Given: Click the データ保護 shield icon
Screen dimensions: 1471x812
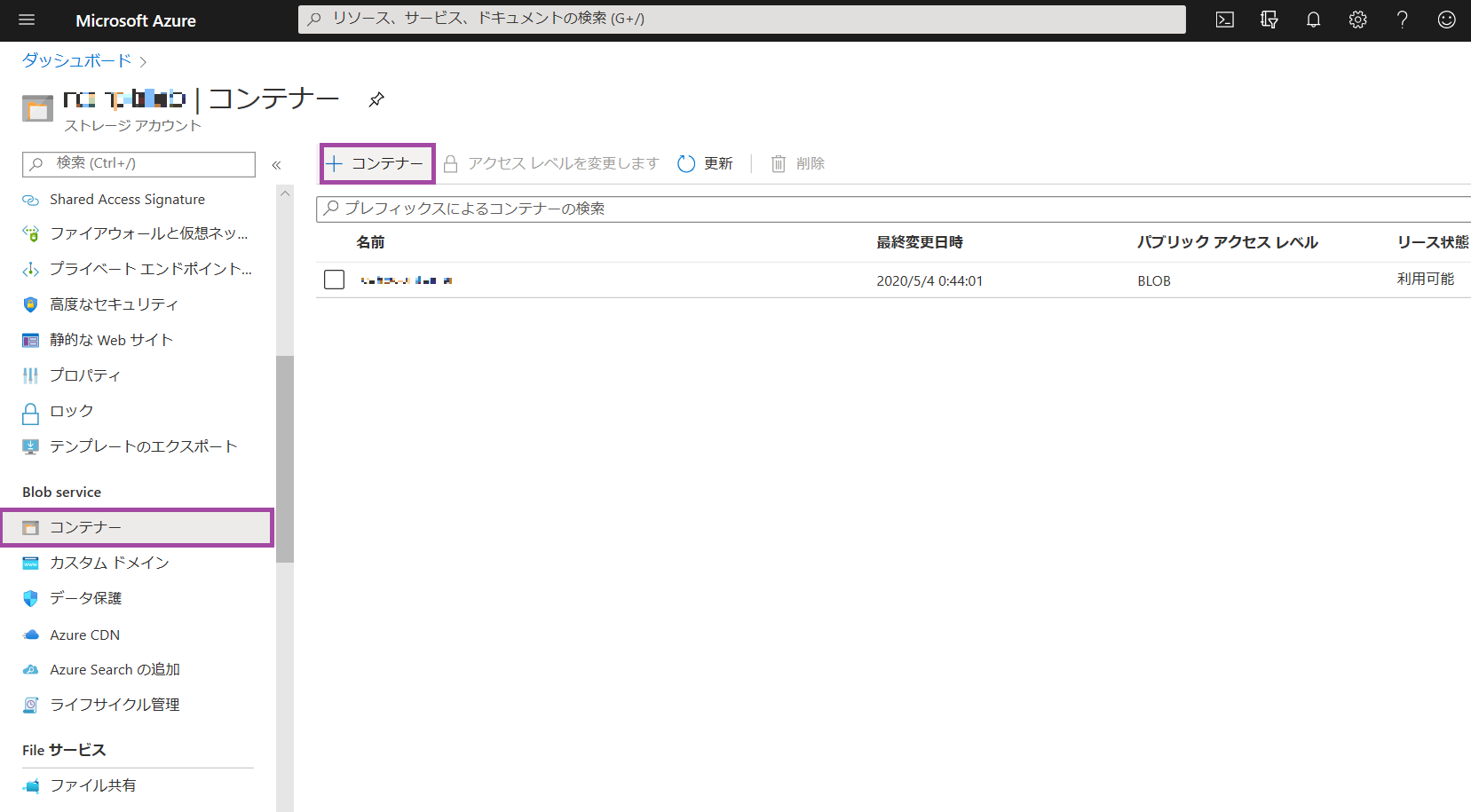Looking at the screenshot, I should 30,598.
